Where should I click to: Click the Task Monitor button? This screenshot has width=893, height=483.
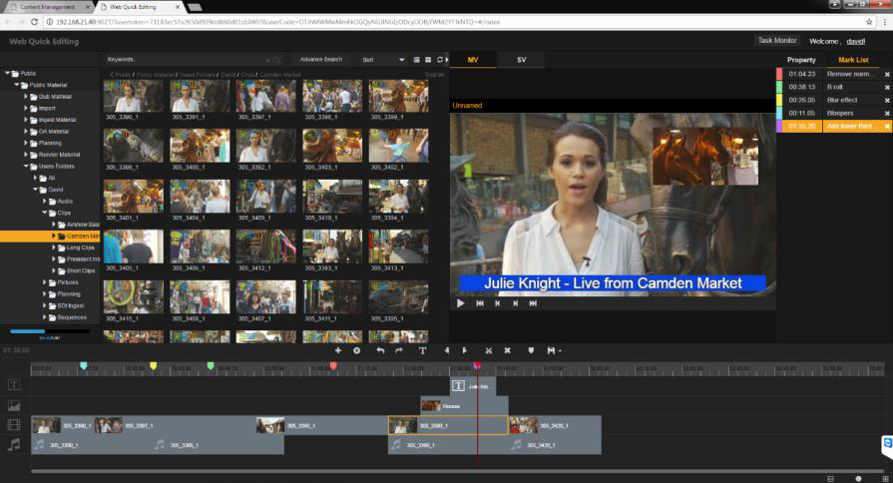777,41
